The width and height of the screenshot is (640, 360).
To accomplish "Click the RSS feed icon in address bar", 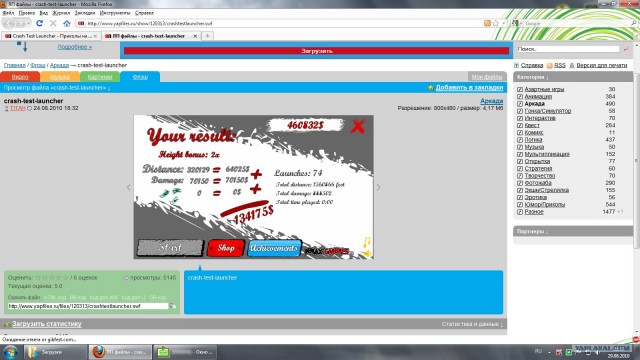I will [487, 23].
